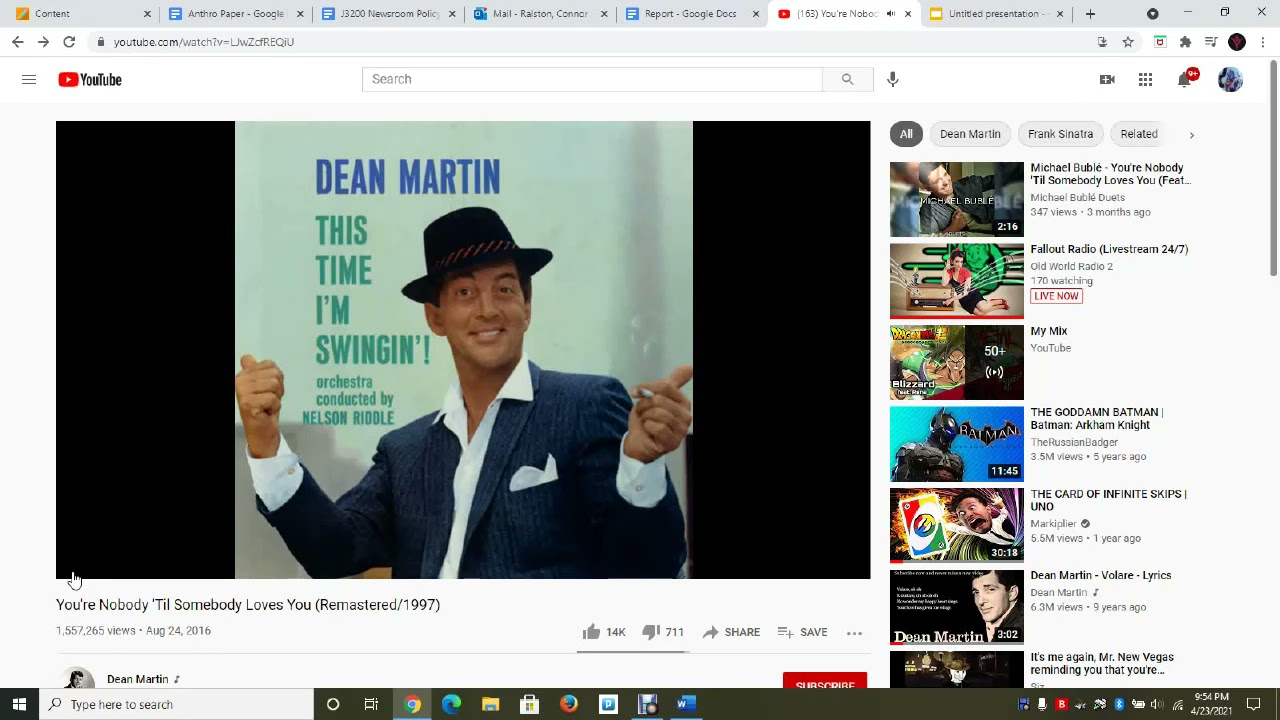Switch to the Report - Google Docs tab
The image size is (1280, 720).
click(x=692, y=14)
